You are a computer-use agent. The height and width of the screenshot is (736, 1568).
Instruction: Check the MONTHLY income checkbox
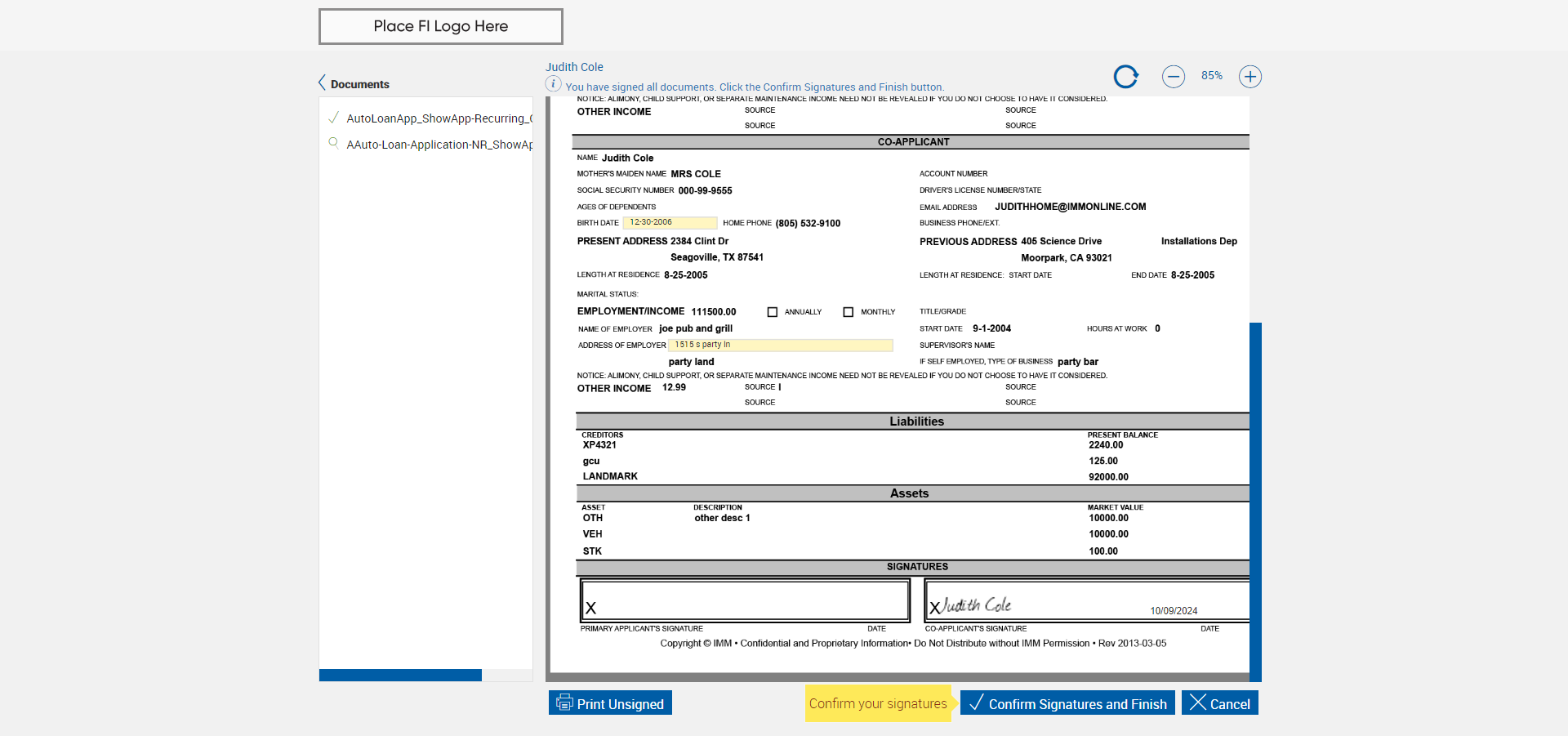pyautogui.click(x=849, y=312)
